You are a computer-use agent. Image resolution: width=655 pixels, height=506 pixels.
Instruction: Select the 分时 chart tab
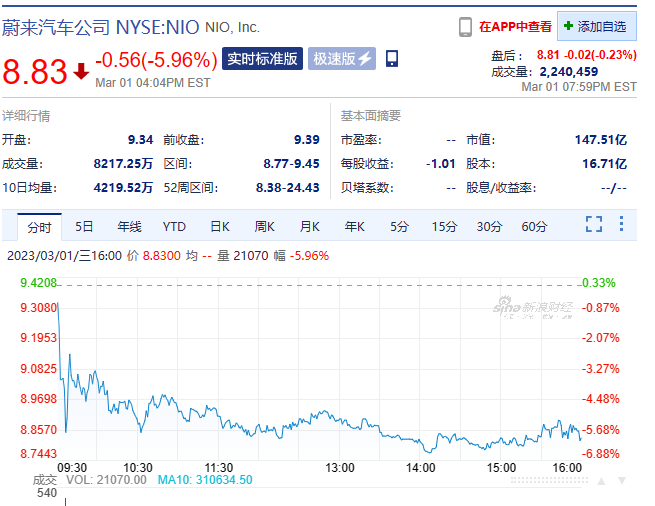pyautogui.click(x=39, y=227)
